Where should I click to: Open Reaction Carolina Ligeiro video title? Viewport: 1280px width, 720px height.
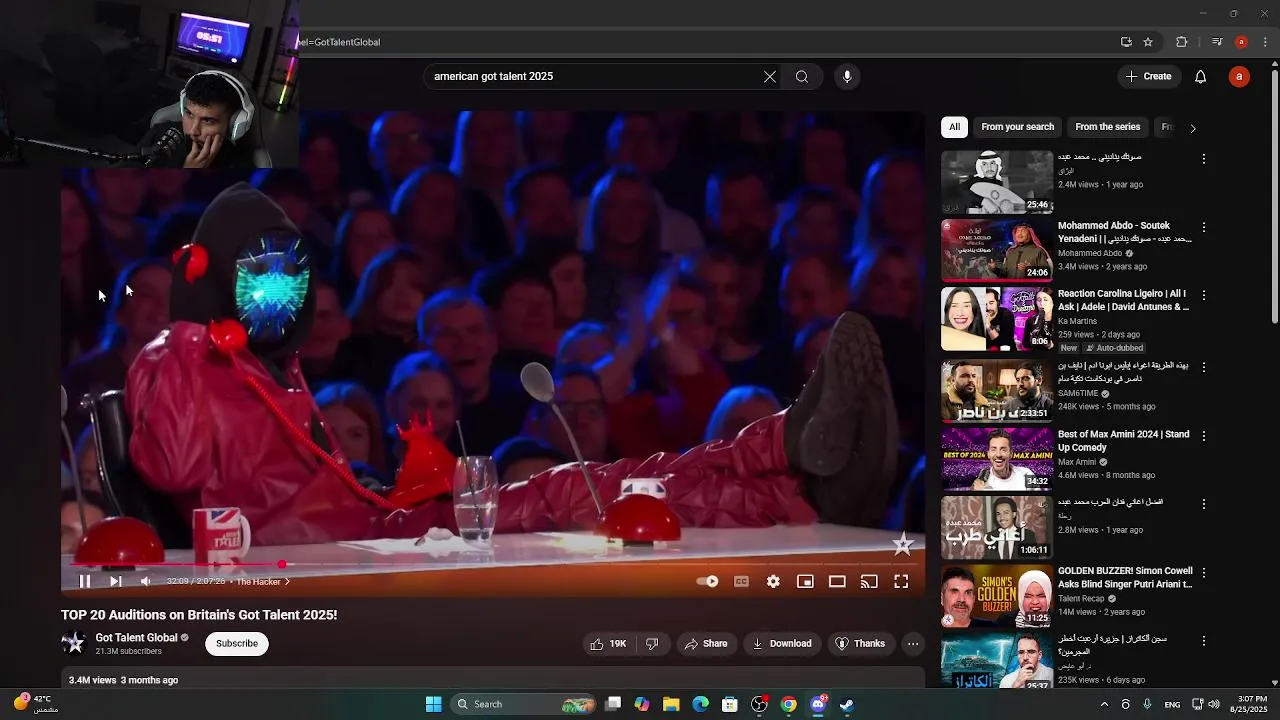coord(1123,300)
